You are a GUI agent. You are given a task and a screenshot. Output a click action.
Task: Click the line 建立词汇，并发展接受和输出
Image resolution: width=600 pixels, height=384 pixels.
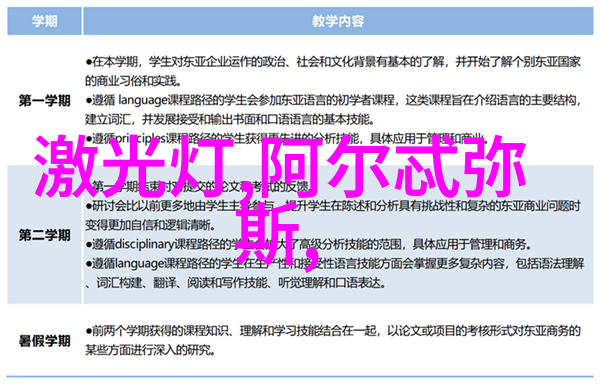click(x=229, y=120)
